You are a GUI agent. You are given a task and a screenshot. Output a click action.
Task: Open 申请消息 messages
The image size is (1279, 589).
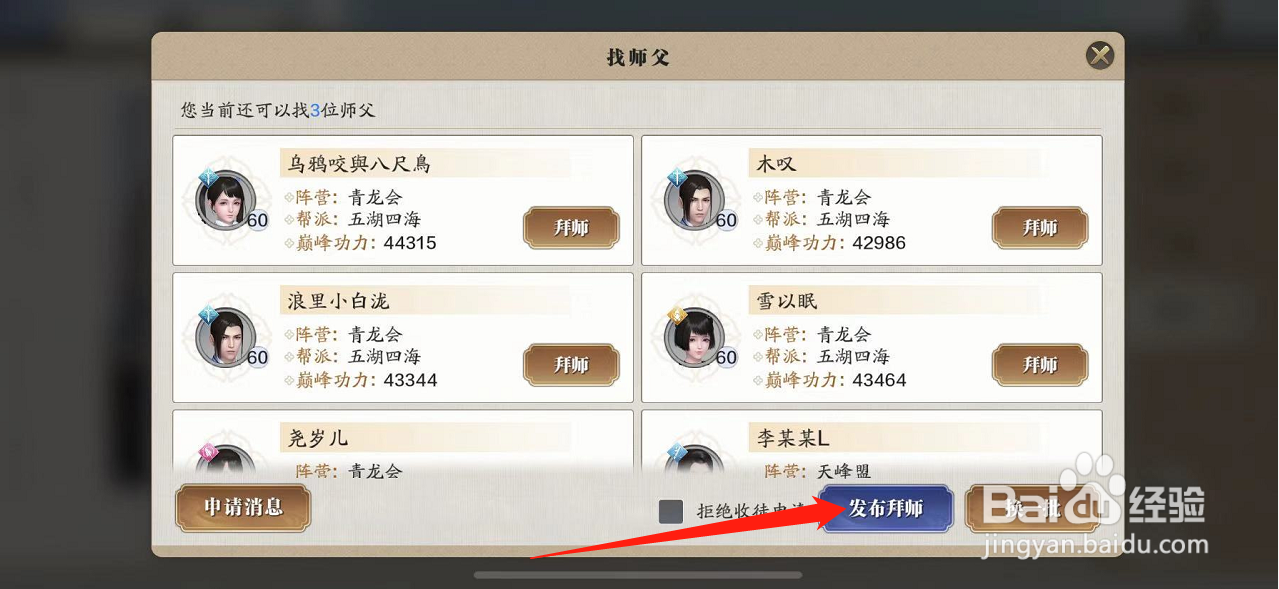pos(243,508)
